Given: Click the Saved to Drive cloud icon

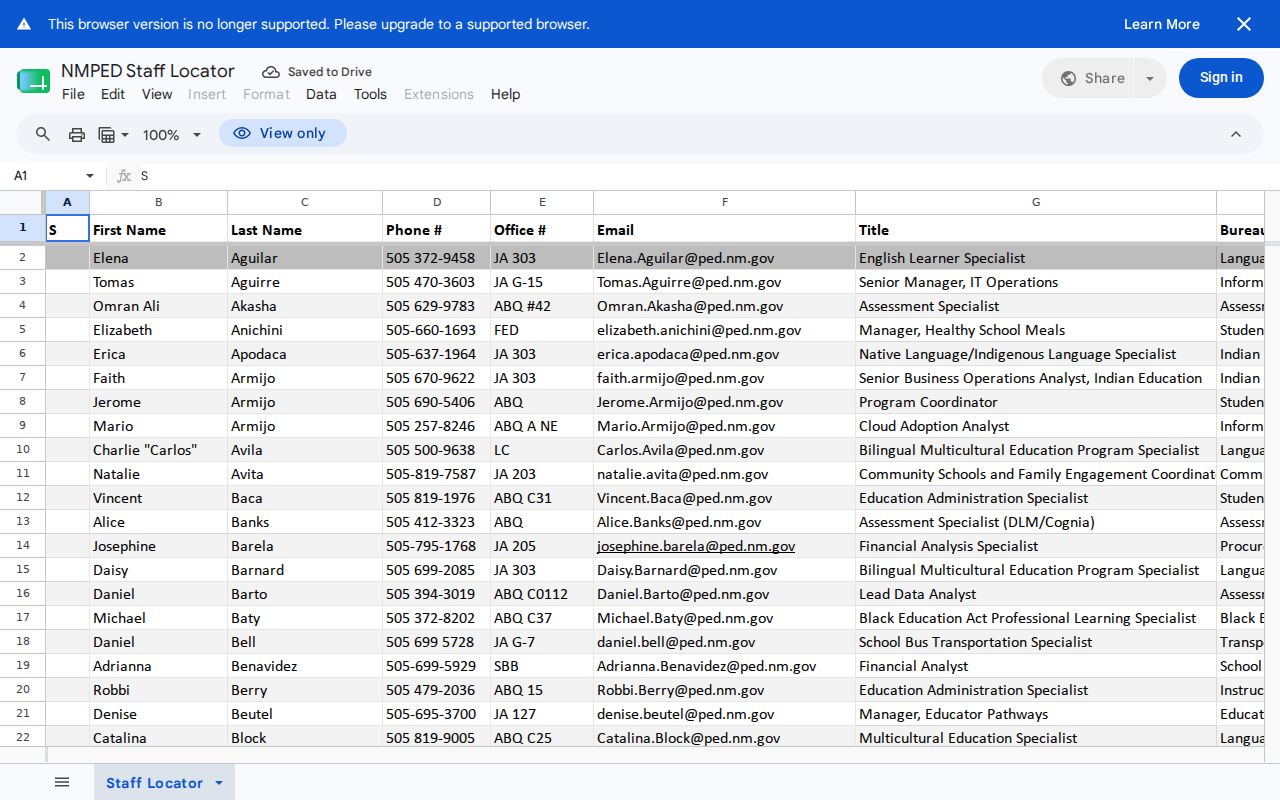Looking at the screenshot, I should [271, 72].
